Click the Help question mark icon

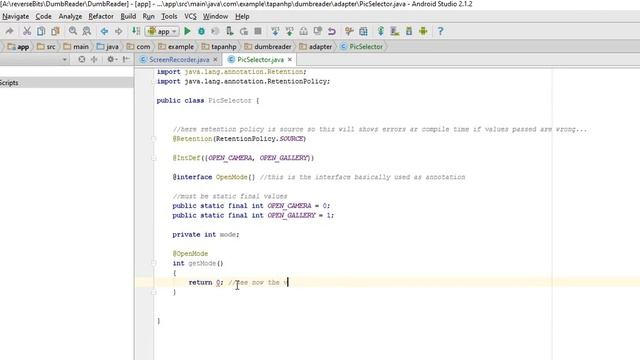coord(440,31)
